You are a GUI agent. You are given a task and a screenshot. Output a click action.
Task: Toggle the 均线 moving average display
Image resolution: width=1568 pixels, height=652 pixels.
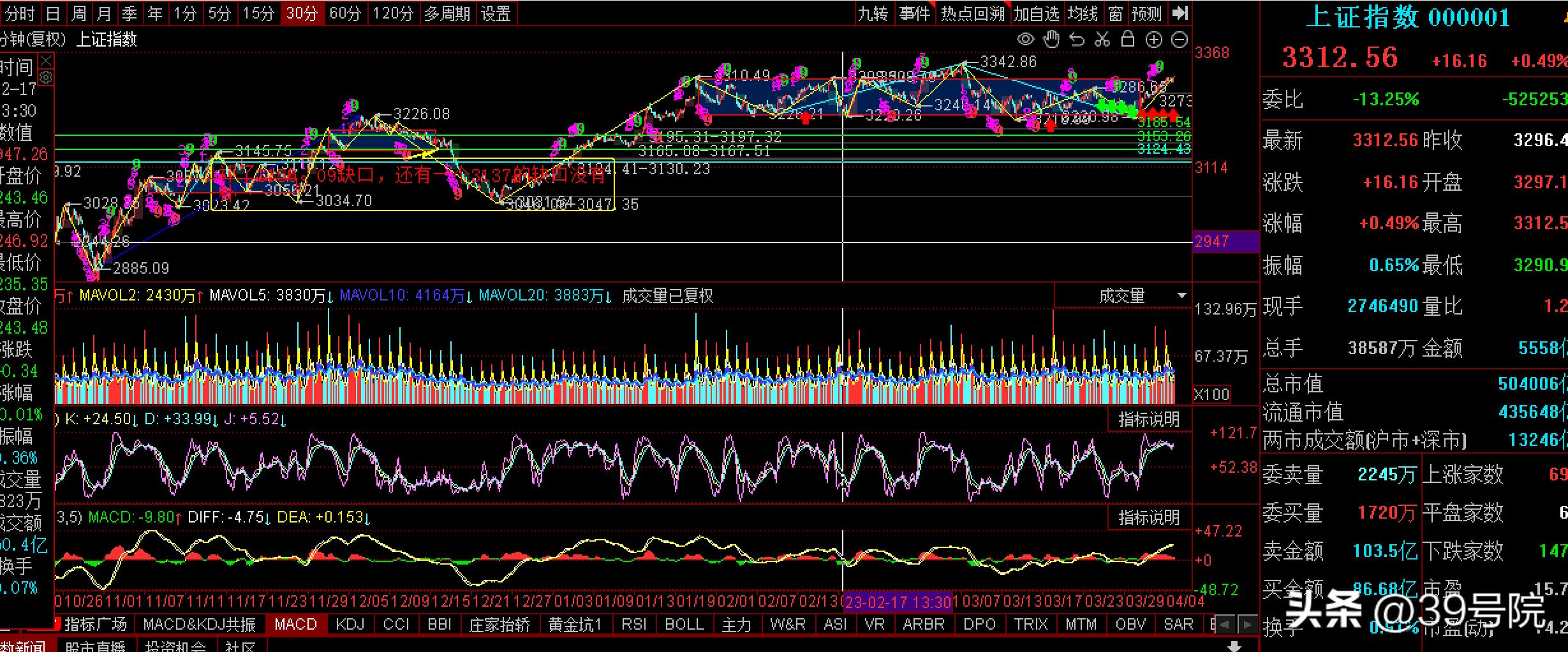pos(1083,13)
